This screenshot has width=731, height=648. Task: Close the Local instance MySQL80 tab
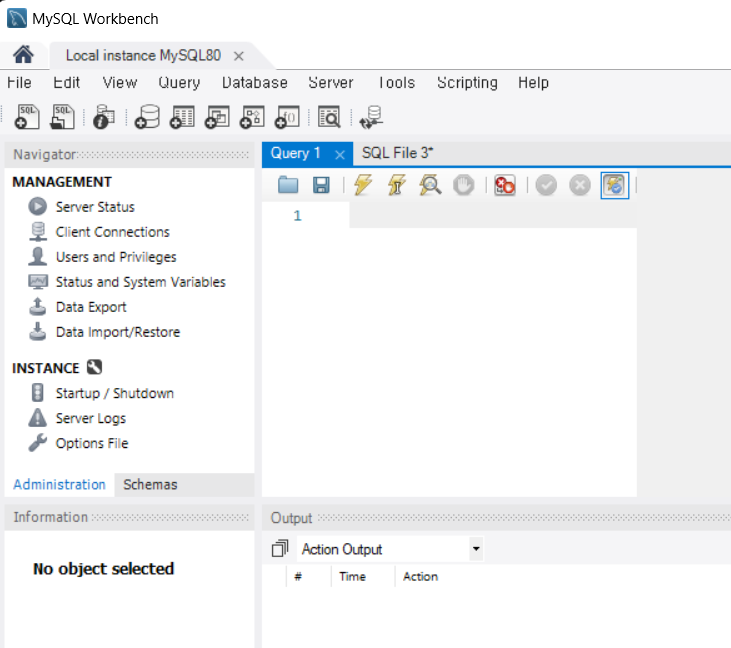tap(239, 56)
